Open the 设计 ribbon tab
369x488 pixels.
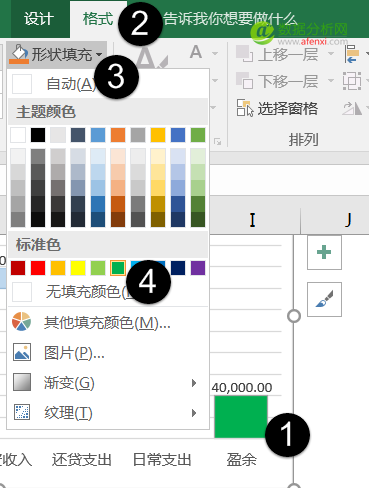coord(39,19)
